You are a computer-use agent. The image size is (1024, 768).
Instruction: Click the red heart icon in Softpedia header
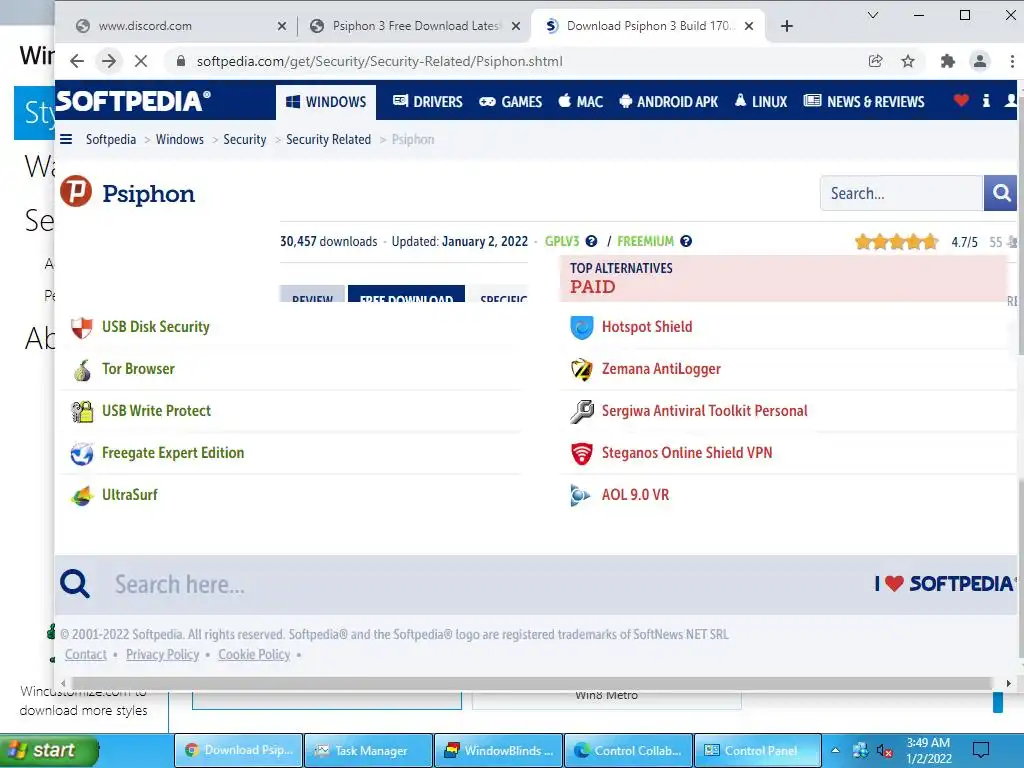tap(961, 101)
